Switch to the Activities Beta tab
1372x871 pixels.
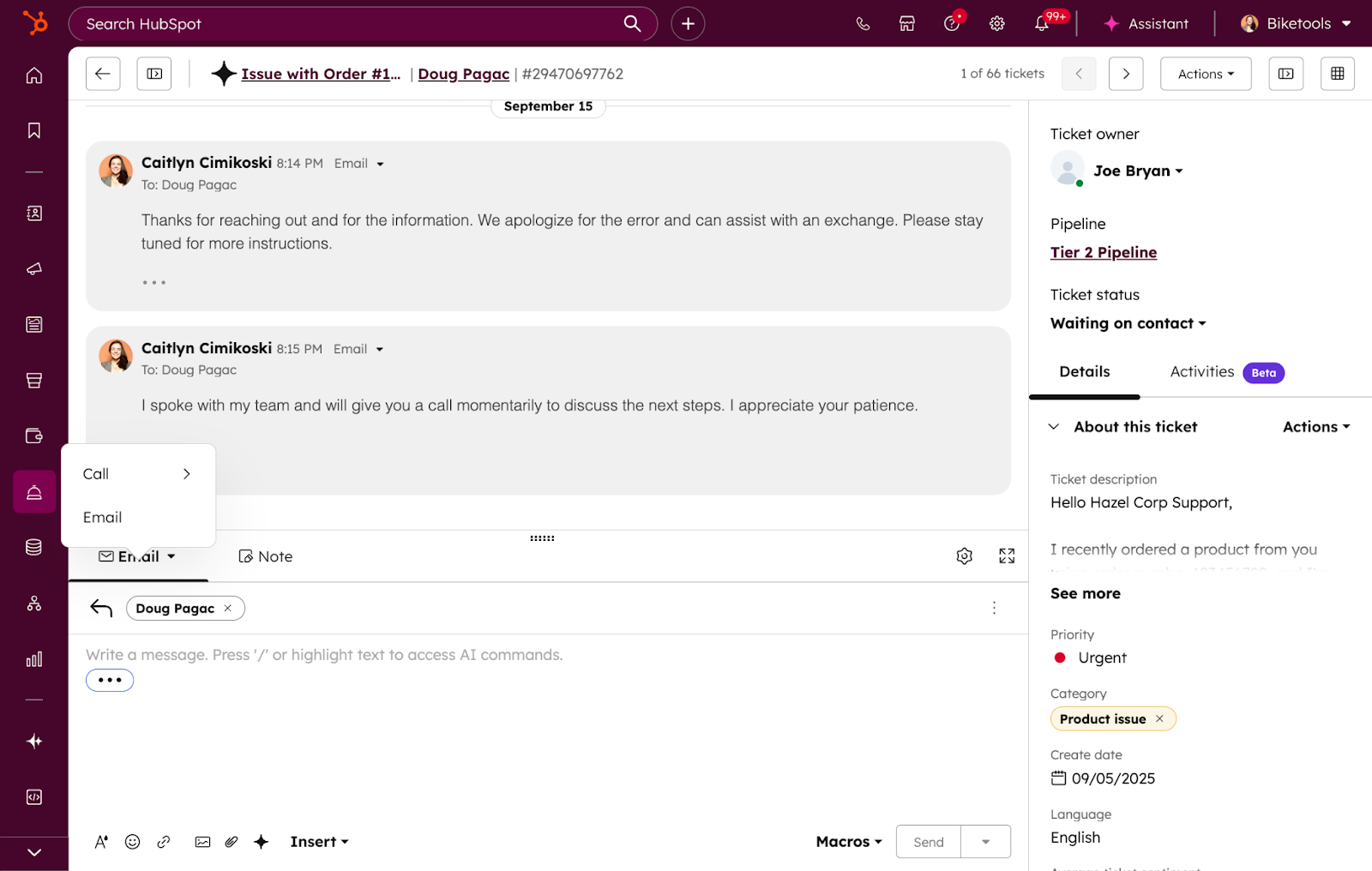[x=1200, y=372]
